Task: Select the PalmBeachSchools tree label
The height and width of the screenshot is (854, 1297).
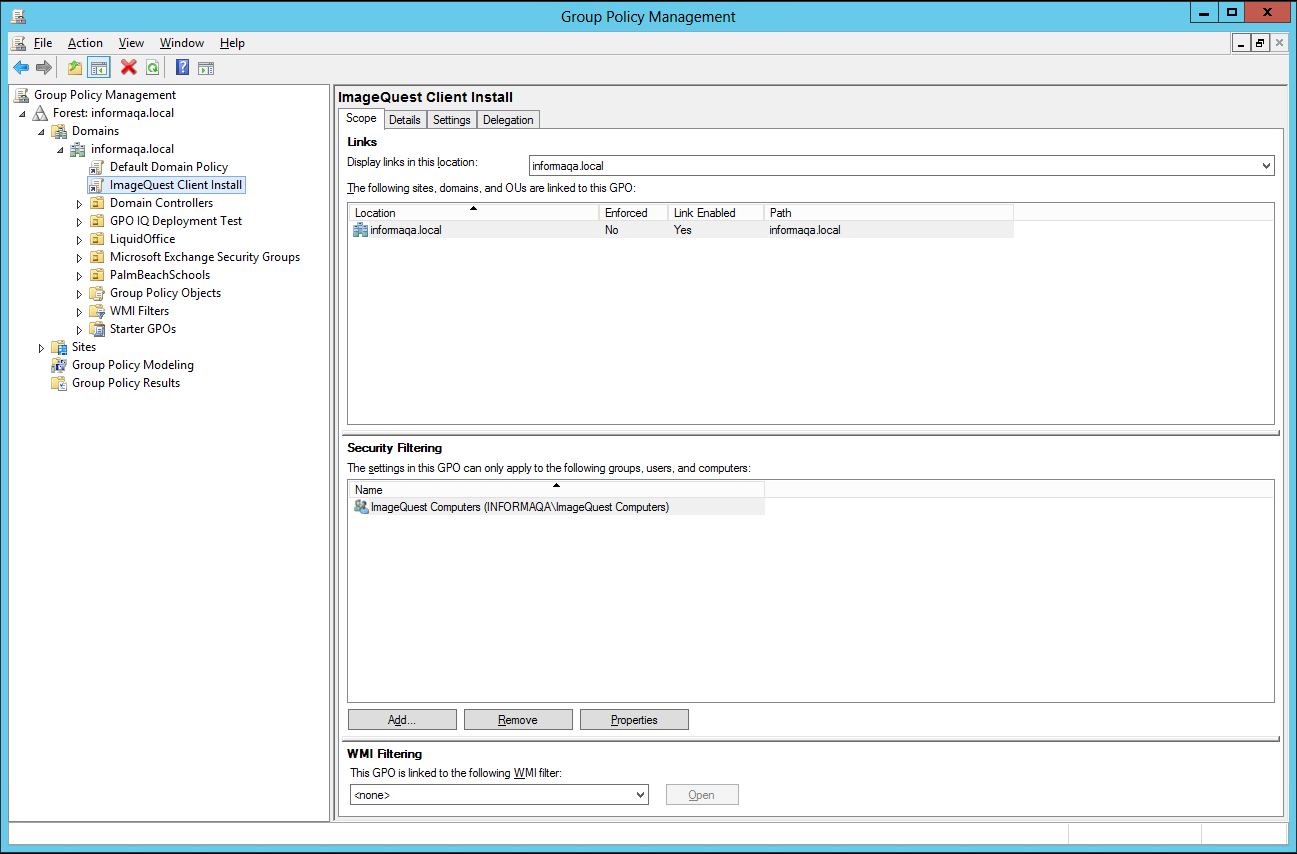Action: (160, 275)
